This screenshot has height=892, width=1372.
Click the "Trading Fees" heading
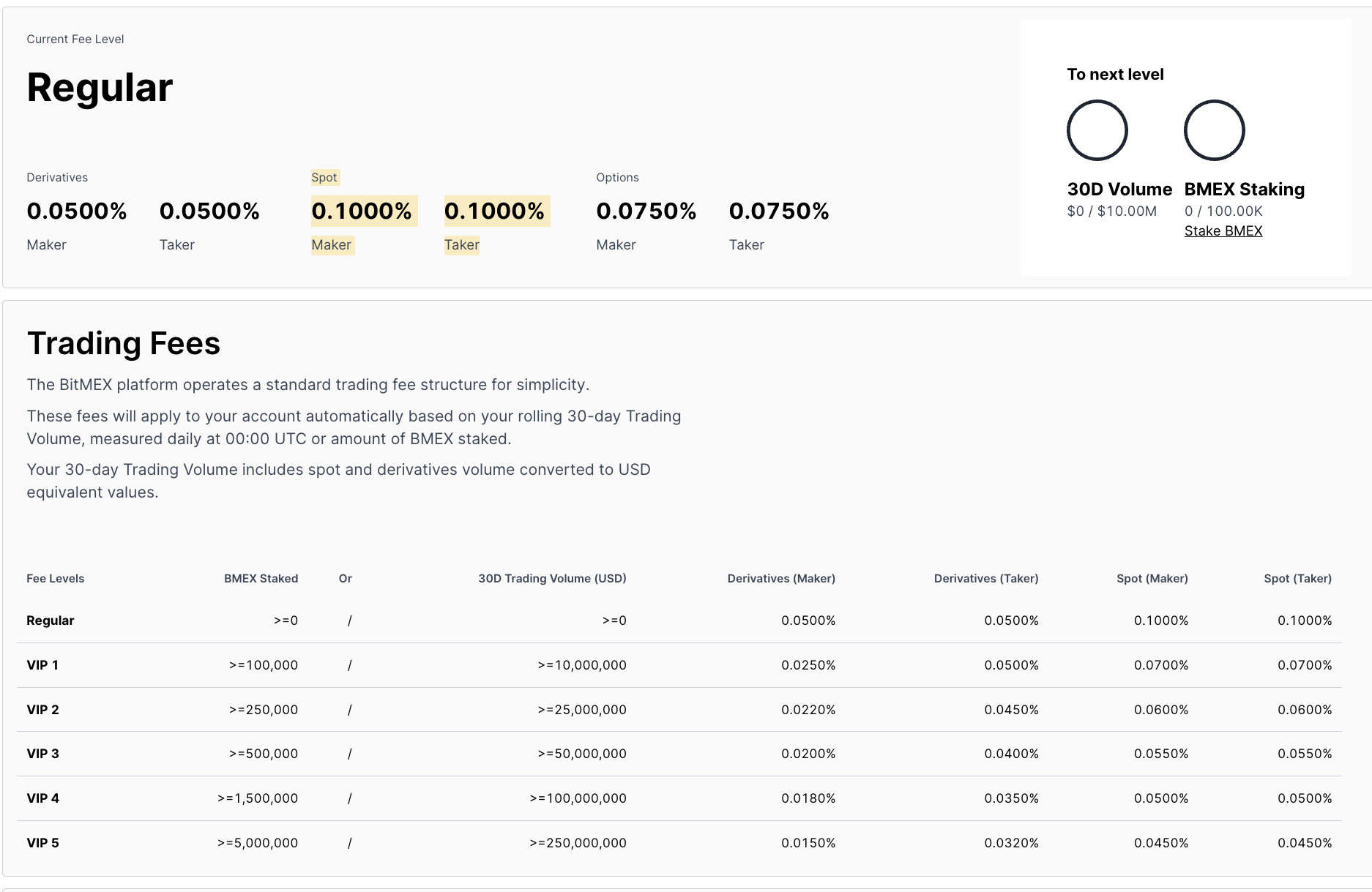[x=124, y=343]
